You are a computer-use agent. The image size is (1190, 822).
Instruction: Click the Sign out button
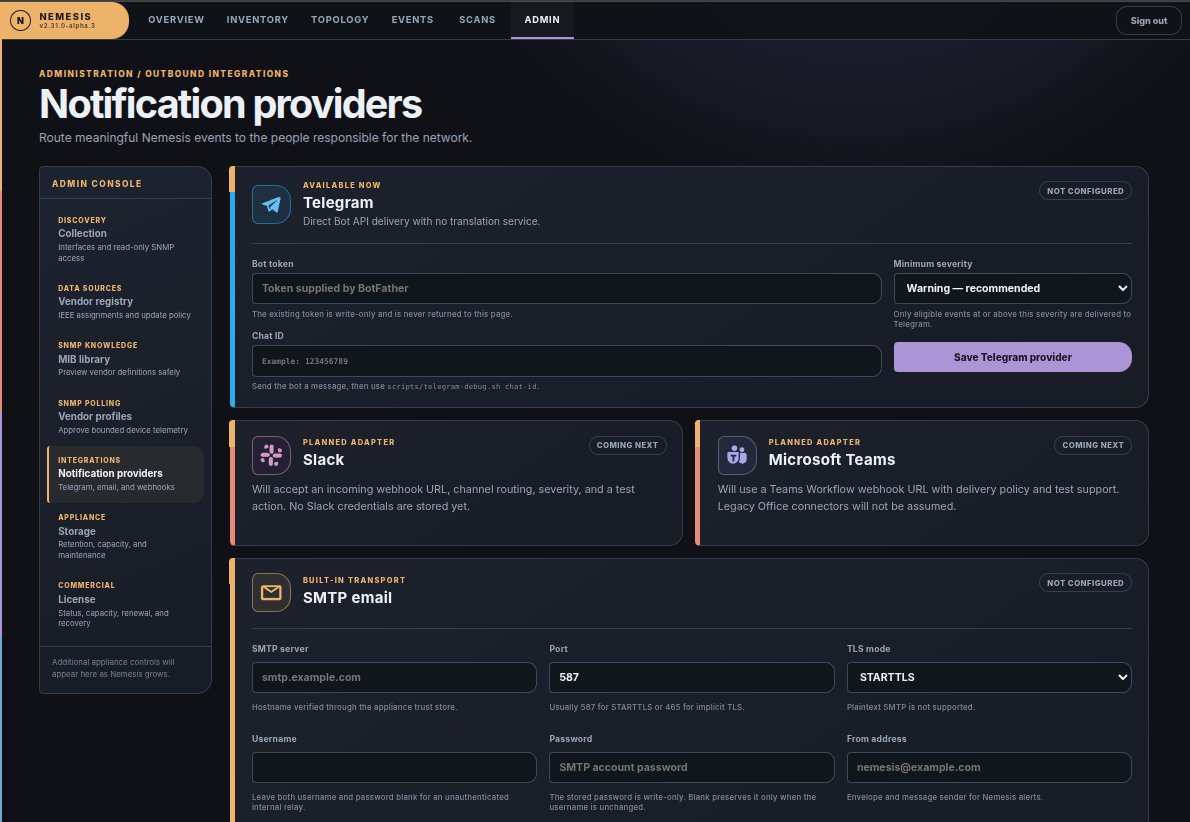coord(1148,20)
